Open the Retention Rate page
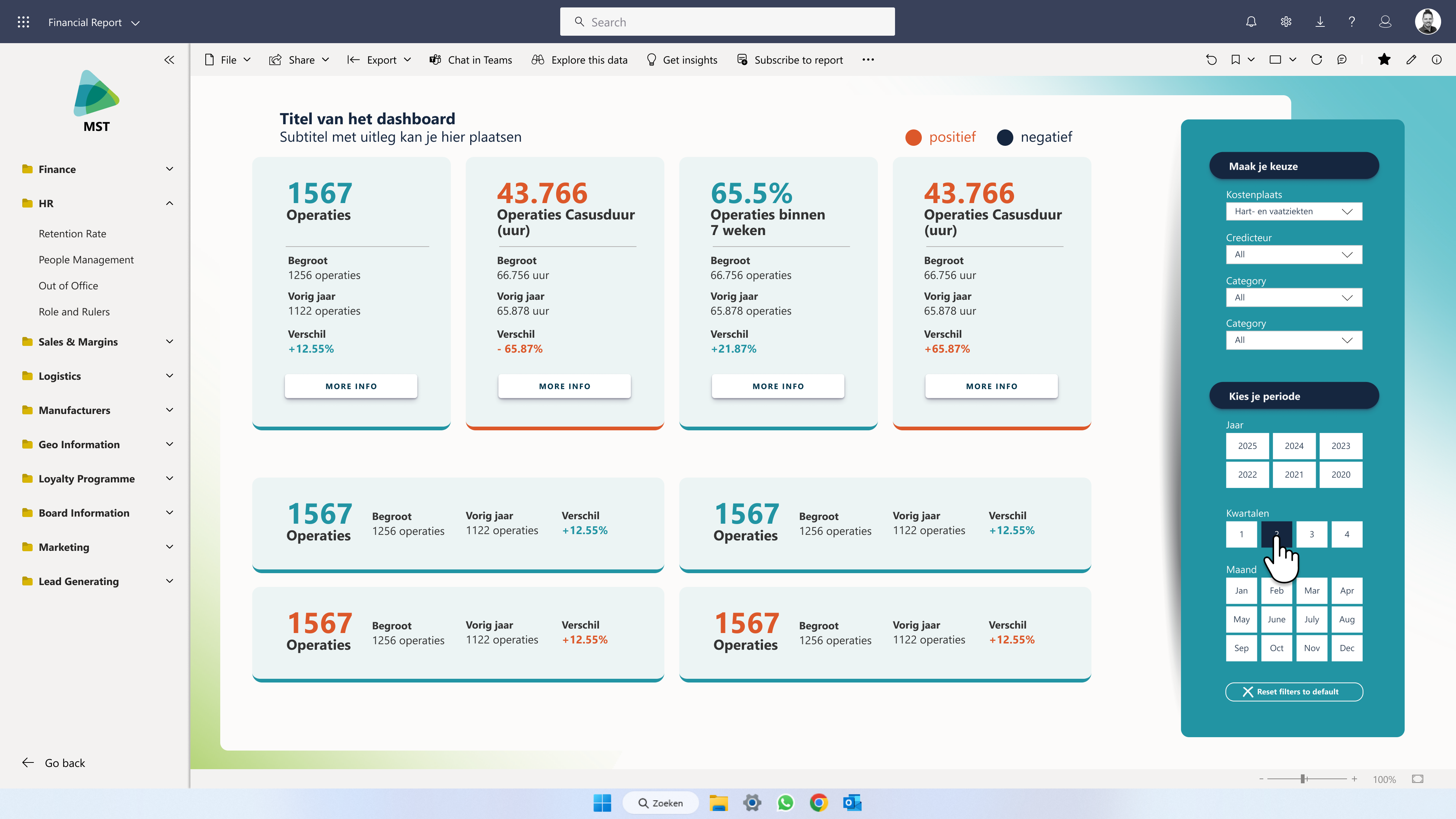This screenshot has width=1456, height=819. (x=72, y=234)
